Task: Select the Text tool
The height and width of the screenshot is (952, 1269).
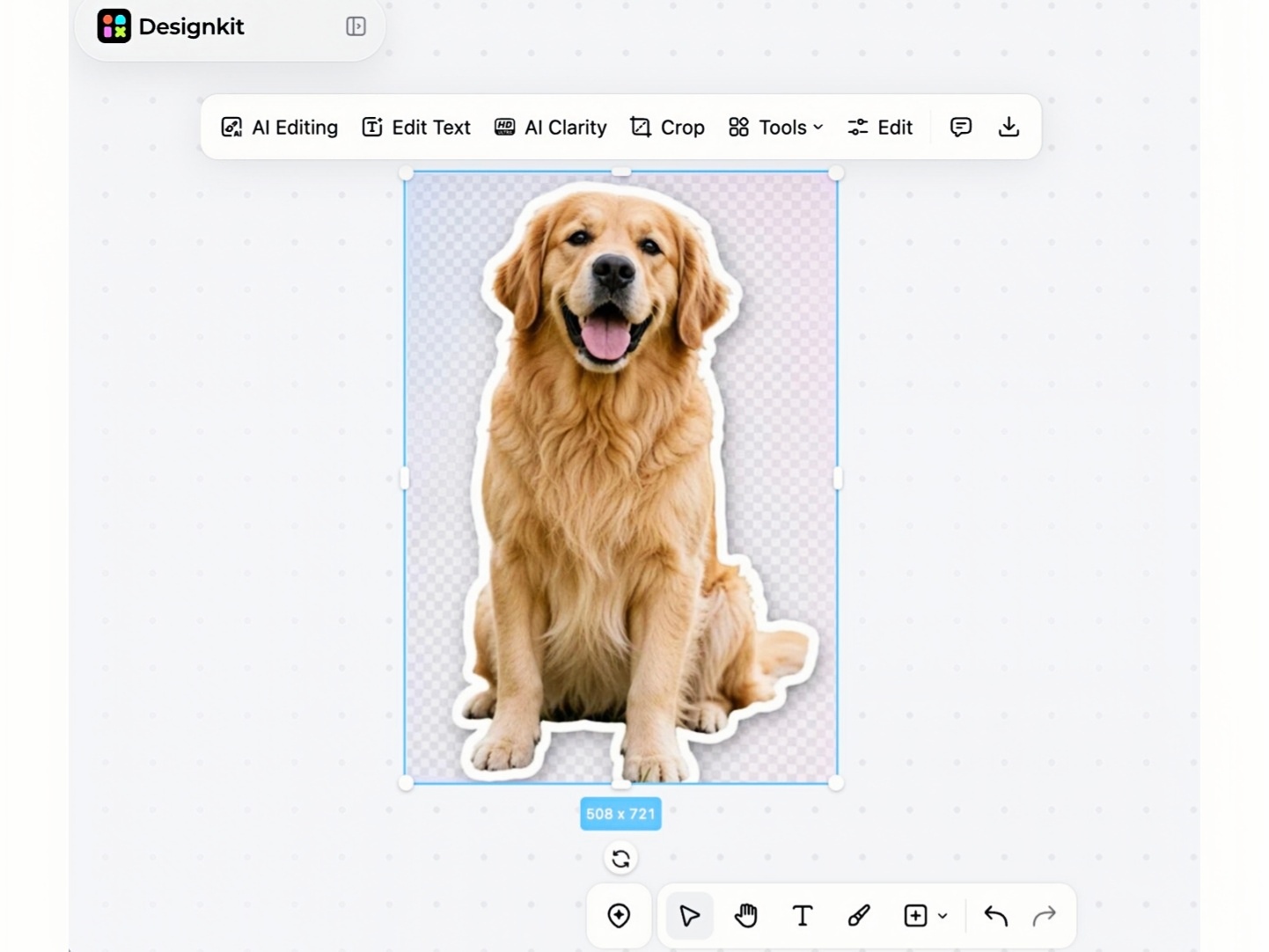Action: pyautogui.click(x=802, y=916)
